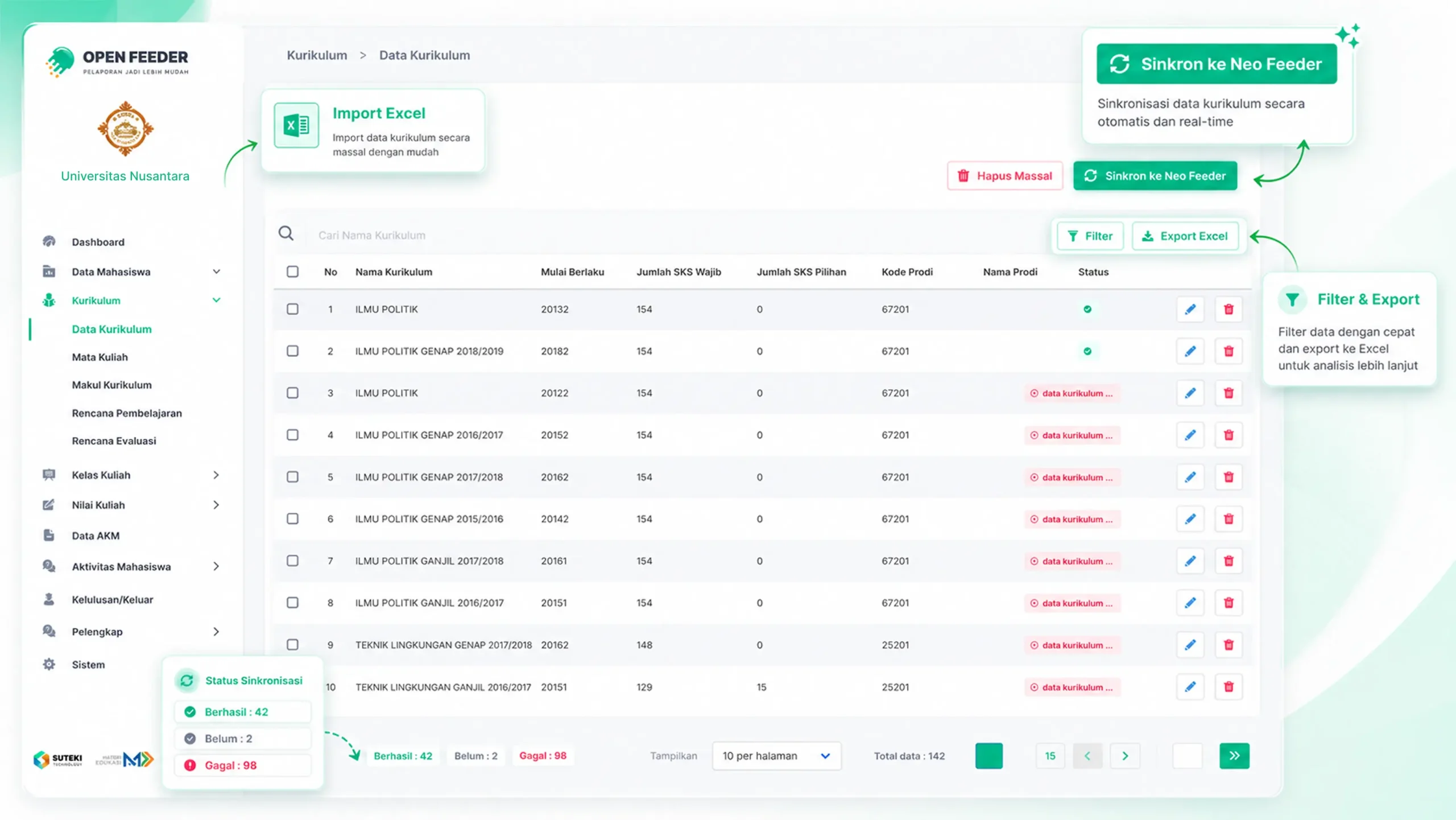This screenshot has width=1456, height=820.
Task: Select checkbox for ILMU POLITIK GENAP 2017/2018
Action: (x=292, y=477)
